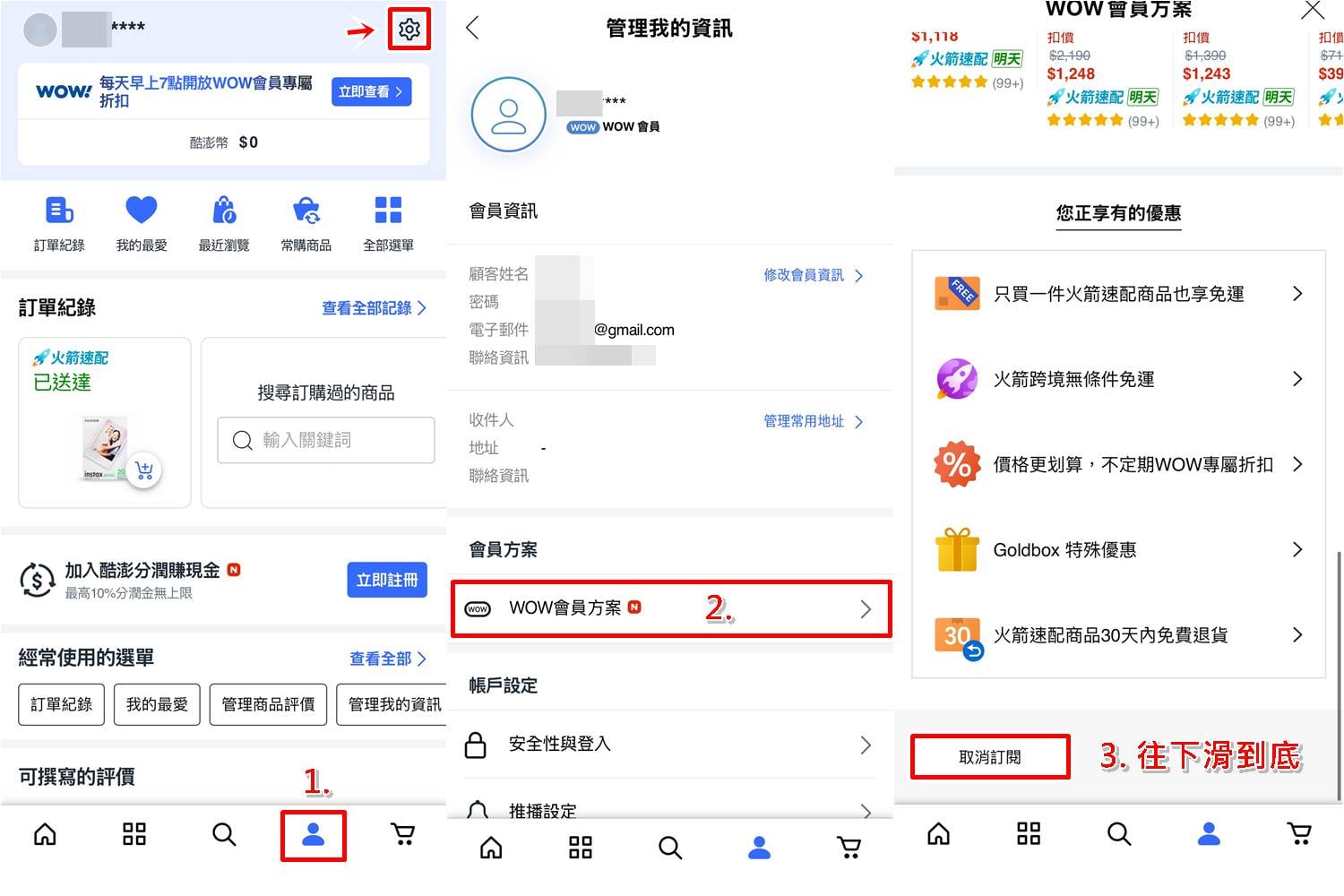Focus the 輸入關鍵詞 search field
The image size is (1344, 896).
(x=326, y=440)
